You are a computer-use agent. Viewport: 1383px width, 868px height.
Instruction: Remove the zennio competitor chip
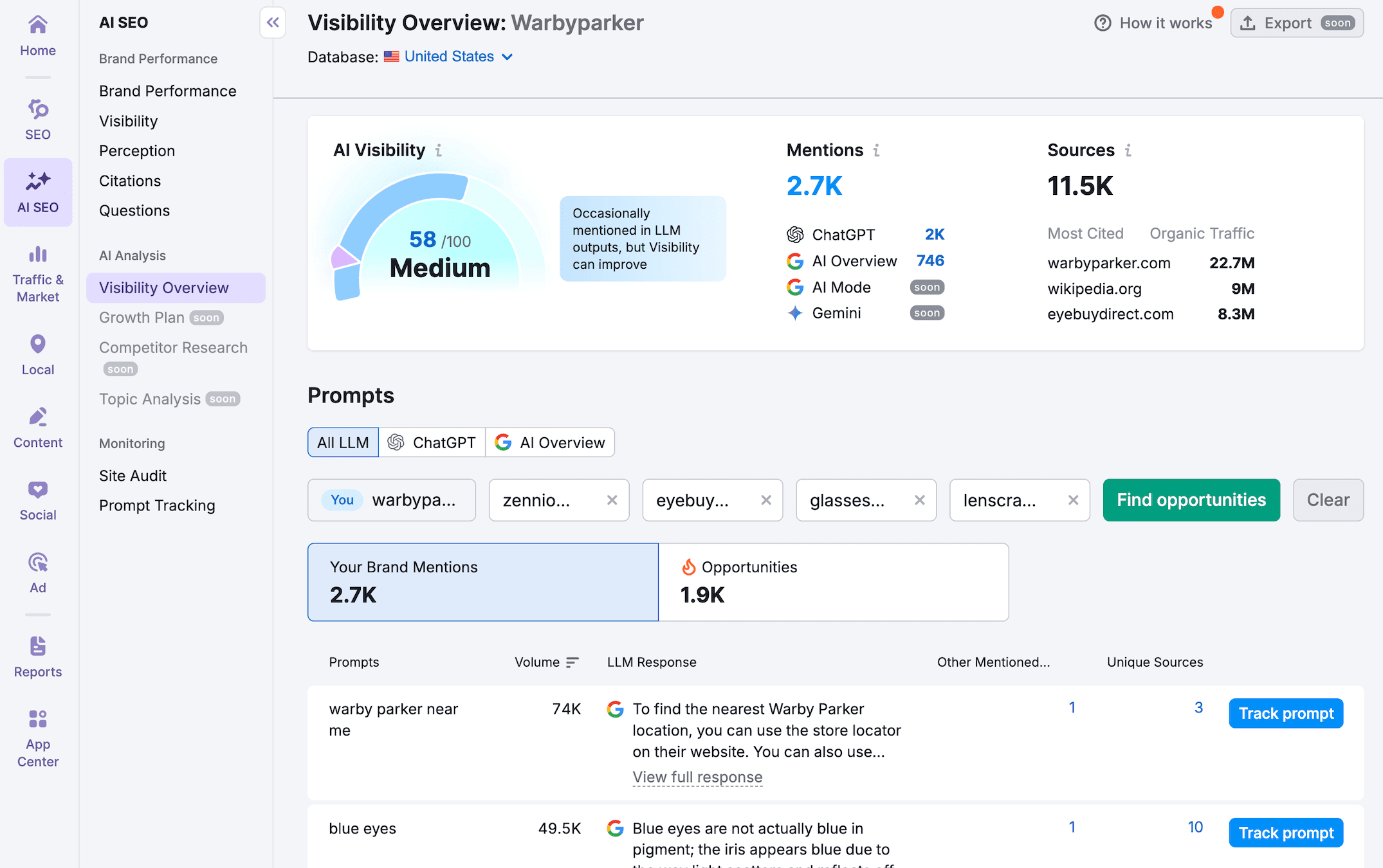(x=612, y=500)
